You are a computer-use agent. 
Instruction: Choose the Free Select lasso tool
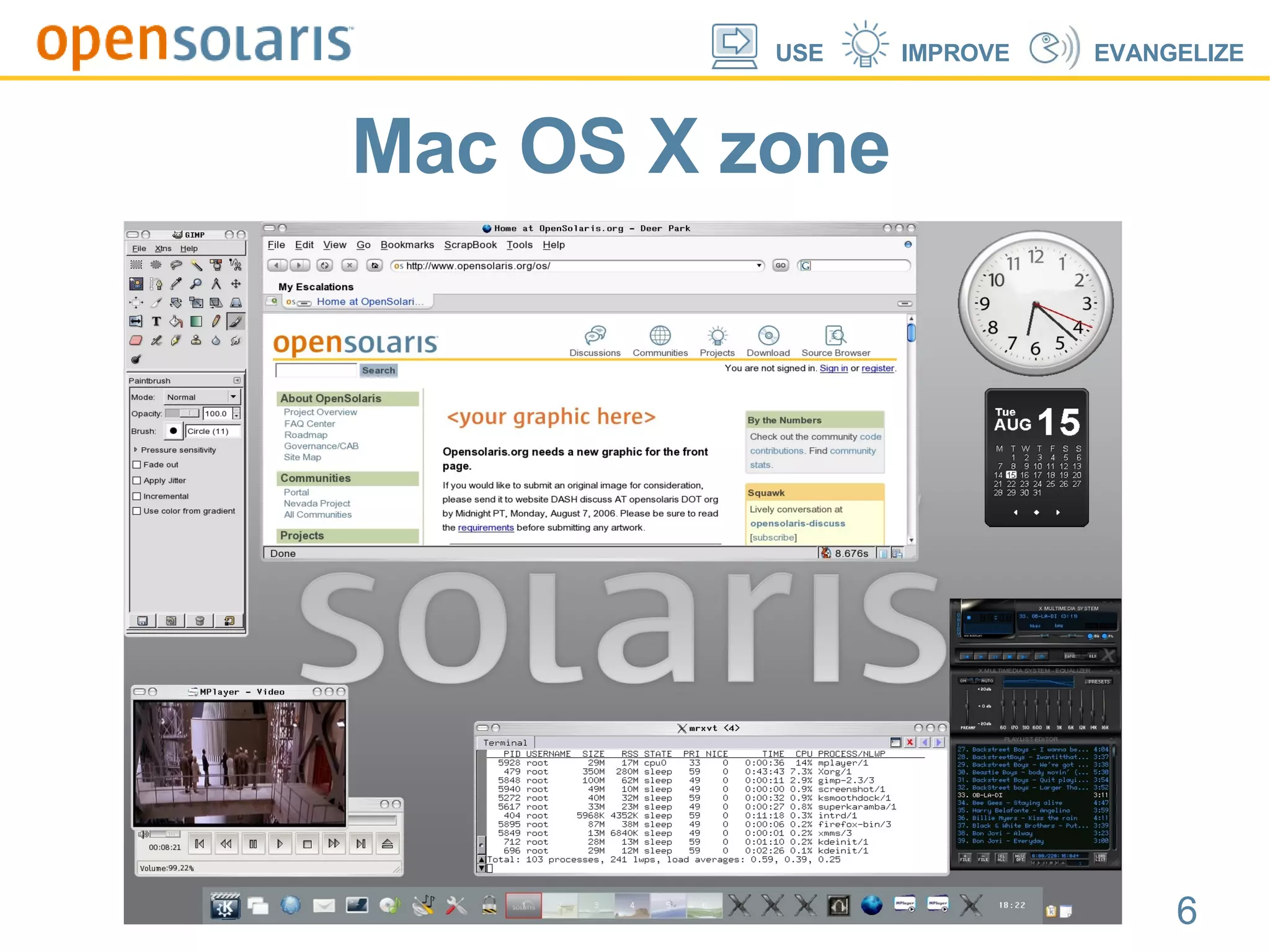click(176, 265)
